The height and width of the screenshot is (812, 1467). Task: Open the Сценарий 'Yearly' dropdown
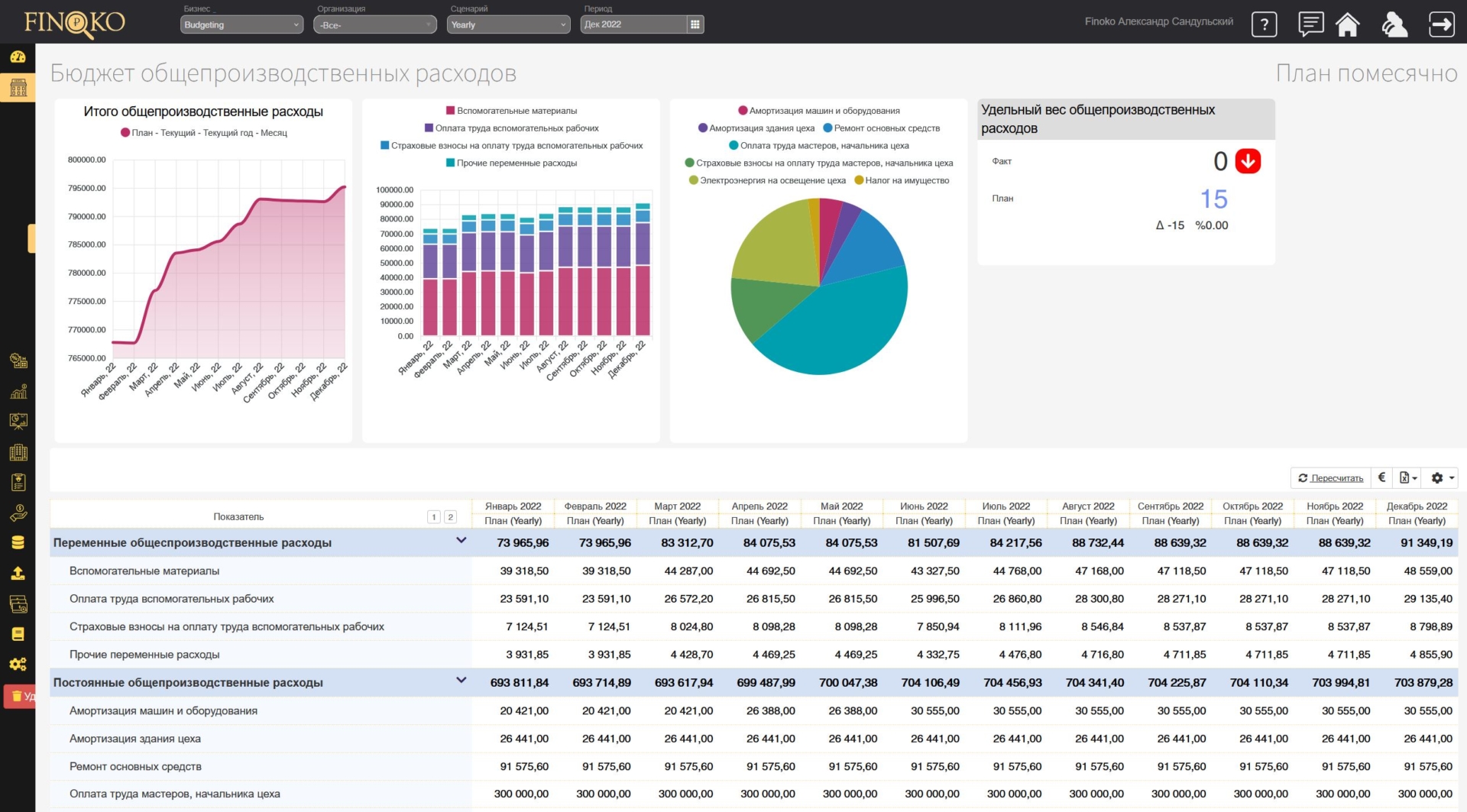click(508, 24)
